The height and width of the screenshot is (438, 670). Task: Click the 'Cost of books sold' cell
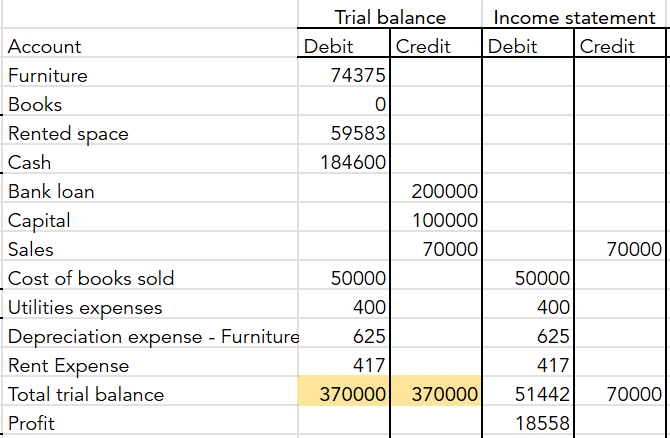(x=150, y=276)
